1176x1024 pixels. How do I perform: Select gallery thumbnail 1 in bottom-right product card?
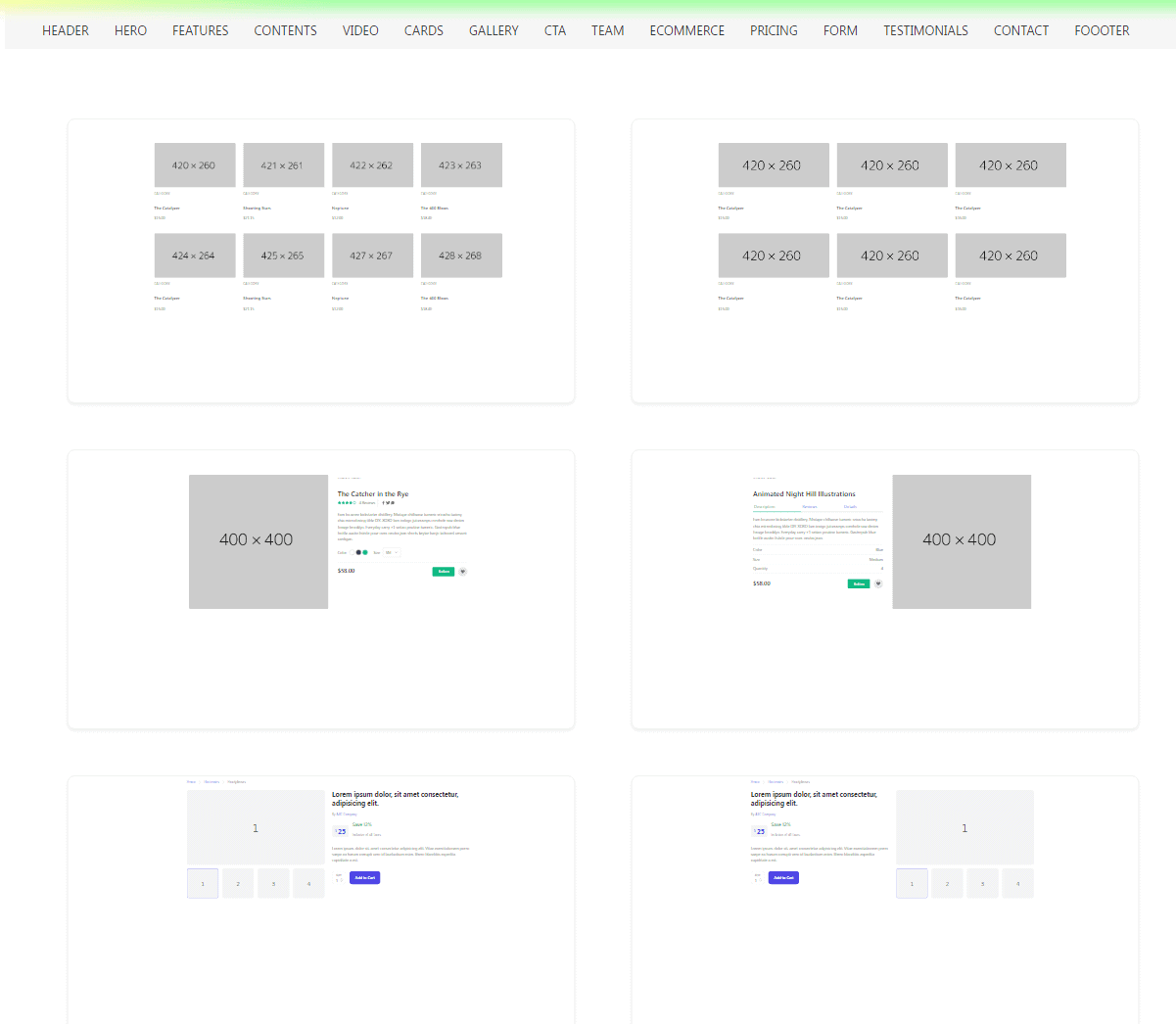point(912,883)
